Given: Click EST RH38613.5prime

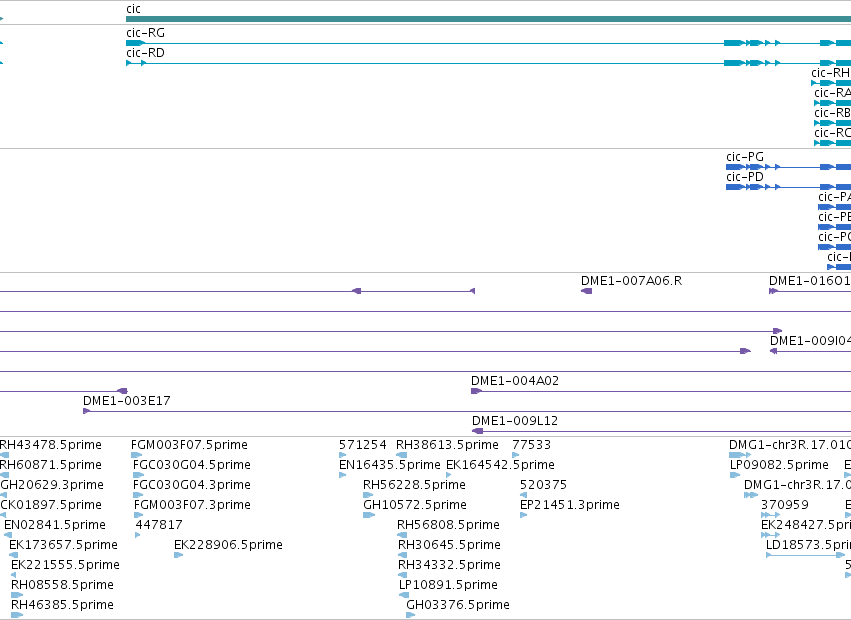Looking at the screenshot, I should (447, 445).
